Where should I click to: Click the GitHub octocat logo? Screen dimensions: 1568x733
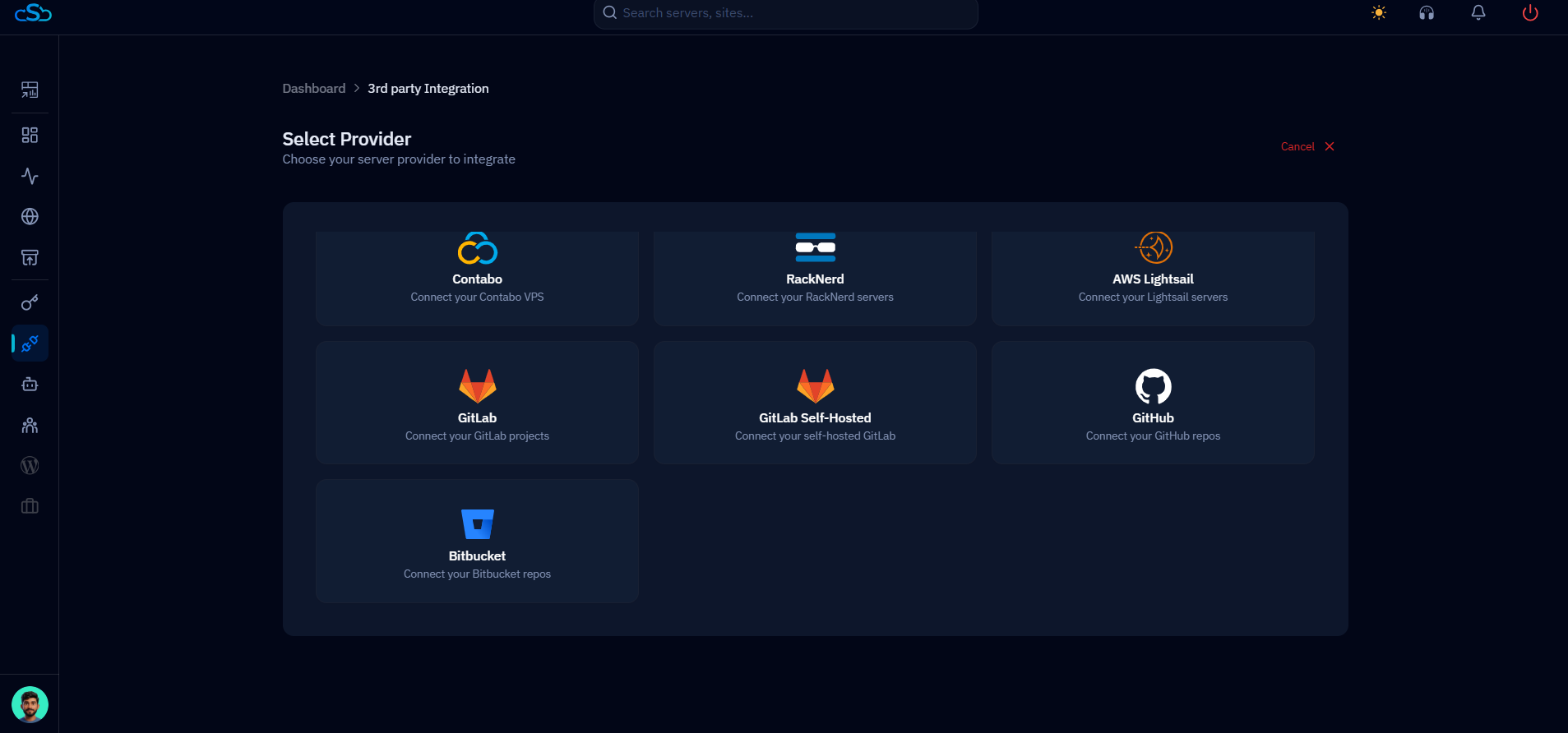tap(1154, 386)
